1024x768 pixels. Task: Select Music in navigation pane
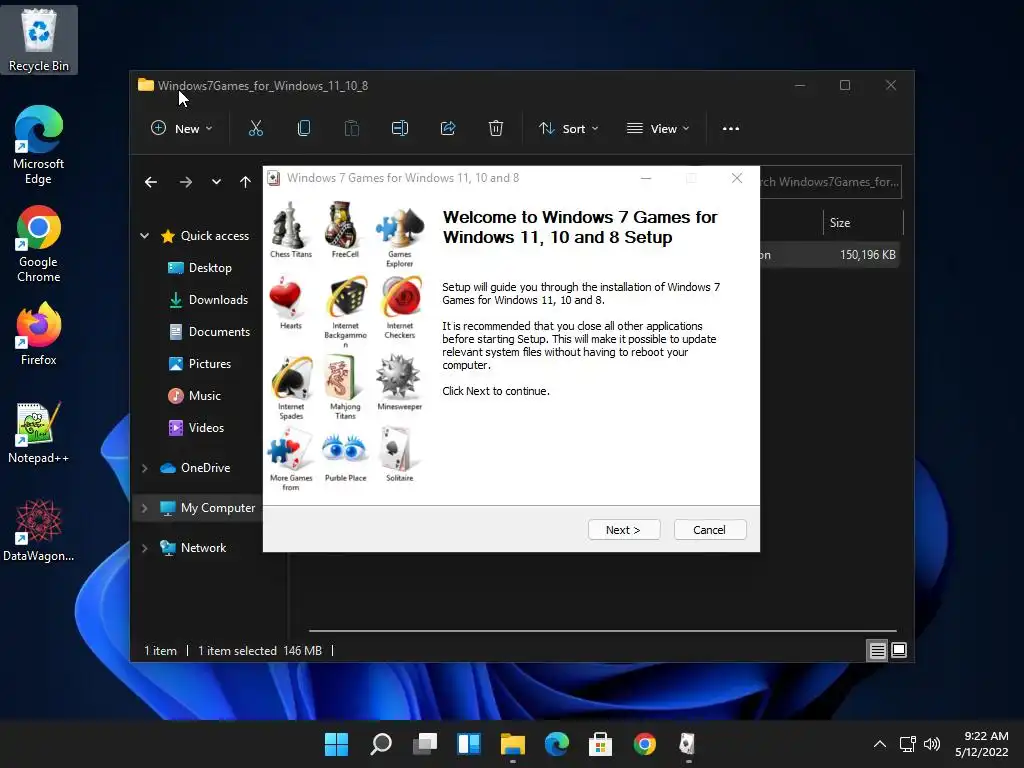195,396
